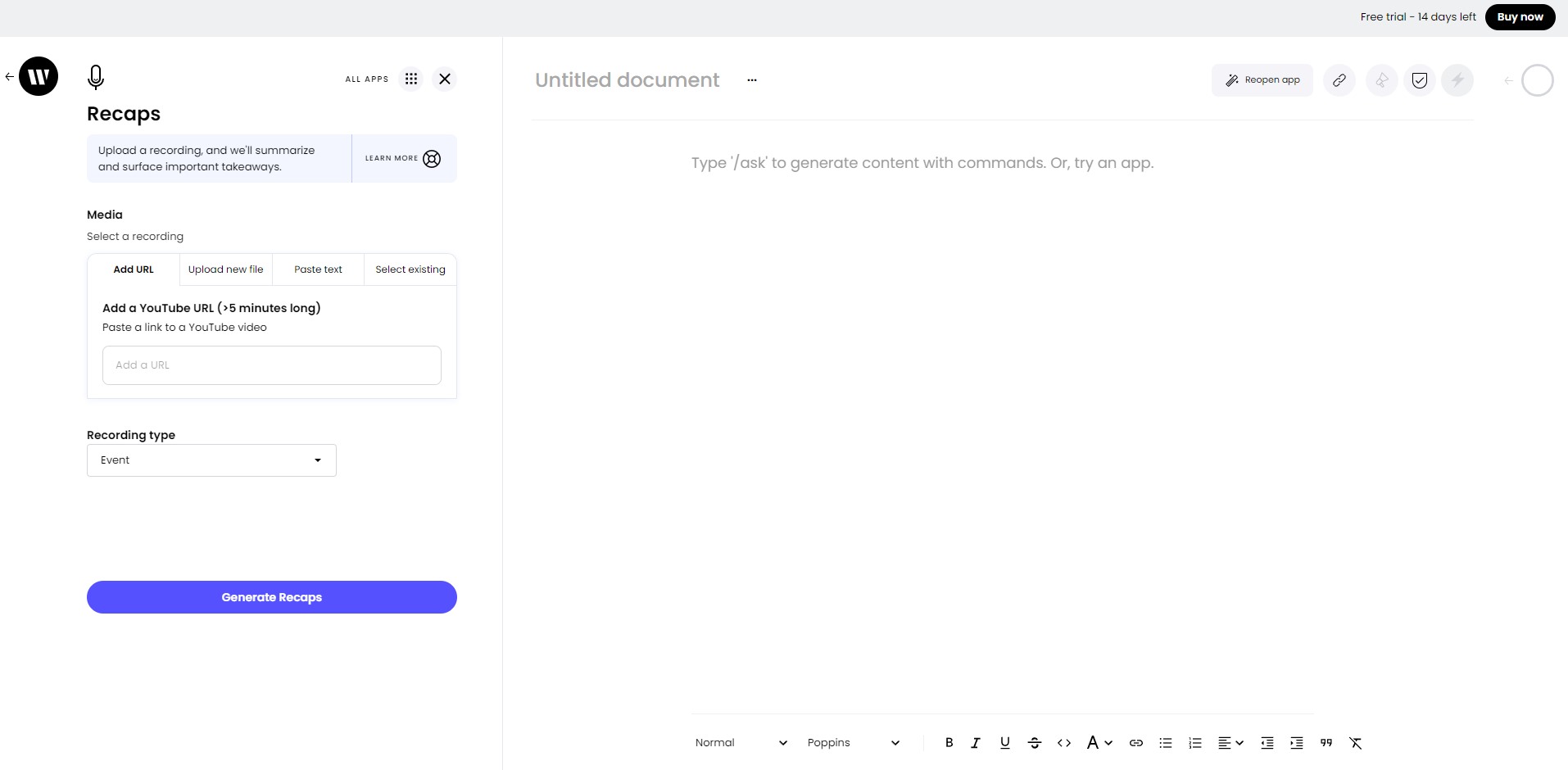Click the Recaps microphone icon

[x=96, y=77]
